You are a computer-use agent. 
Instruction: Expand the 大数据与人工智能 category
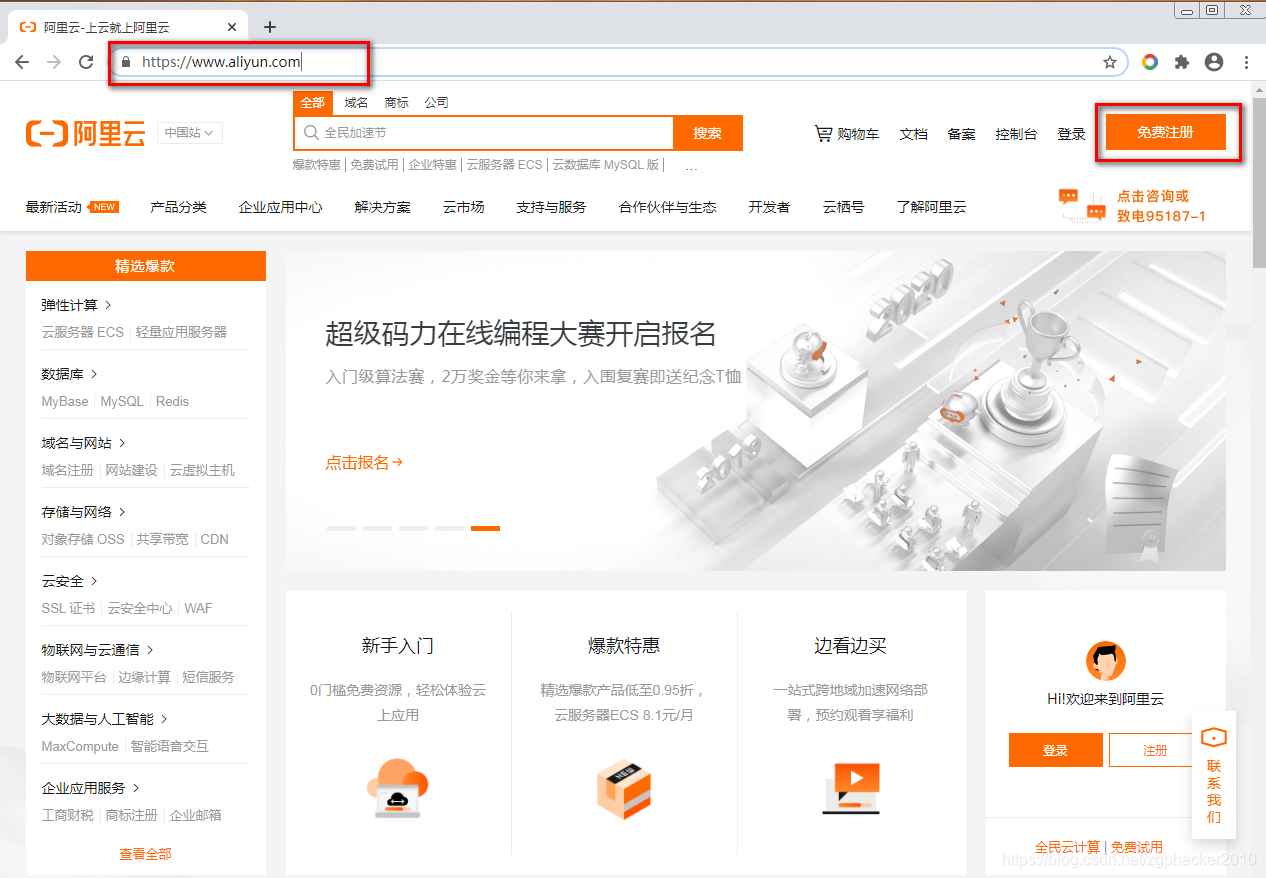coord(105,719)
